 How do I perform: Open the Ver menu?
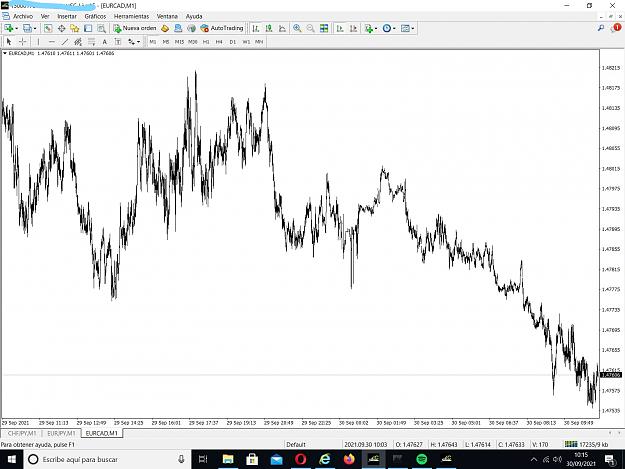pos(45,16)
